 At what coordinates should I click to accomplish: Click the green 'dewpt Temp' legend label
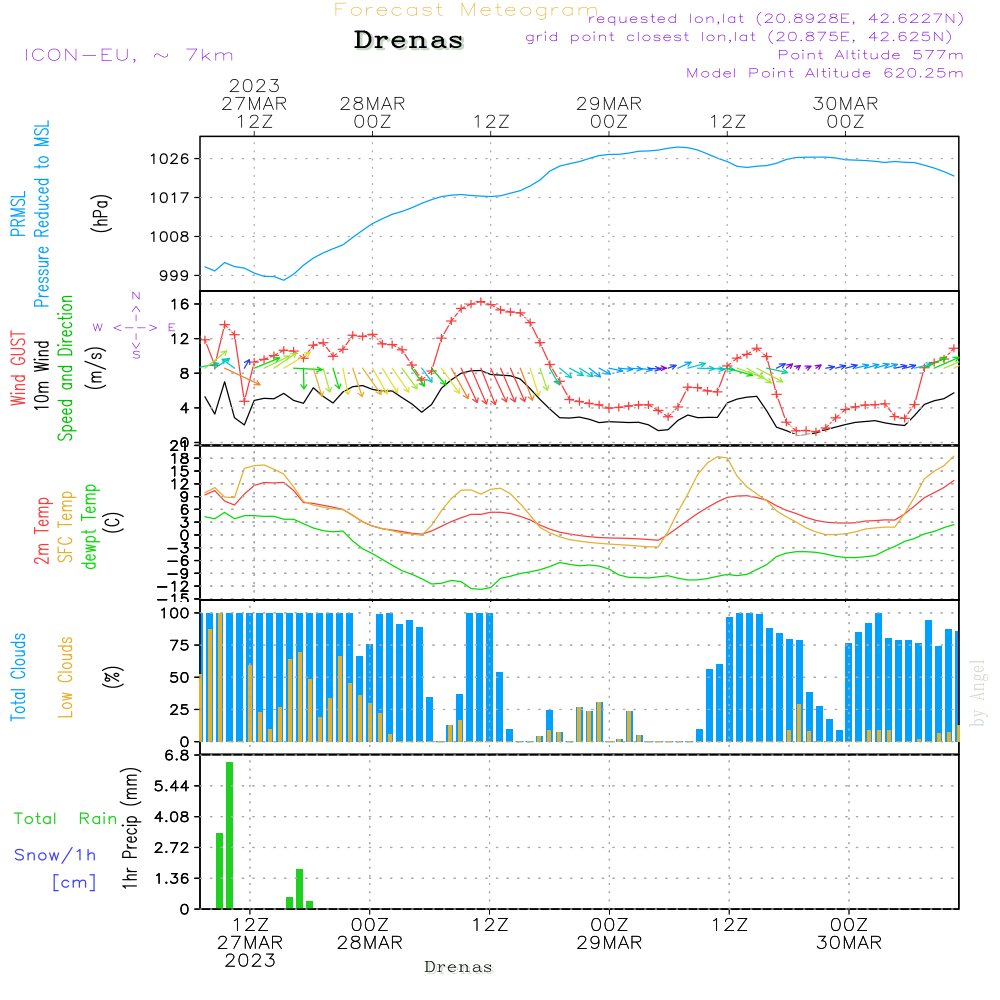click(x=89, y=526)
